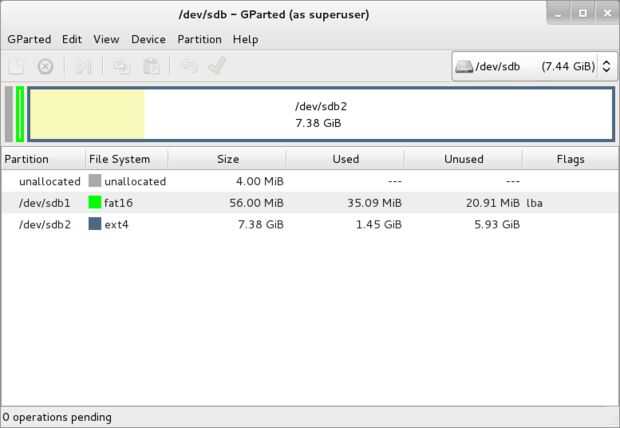Close the GParted window

[x=608, y=13]
